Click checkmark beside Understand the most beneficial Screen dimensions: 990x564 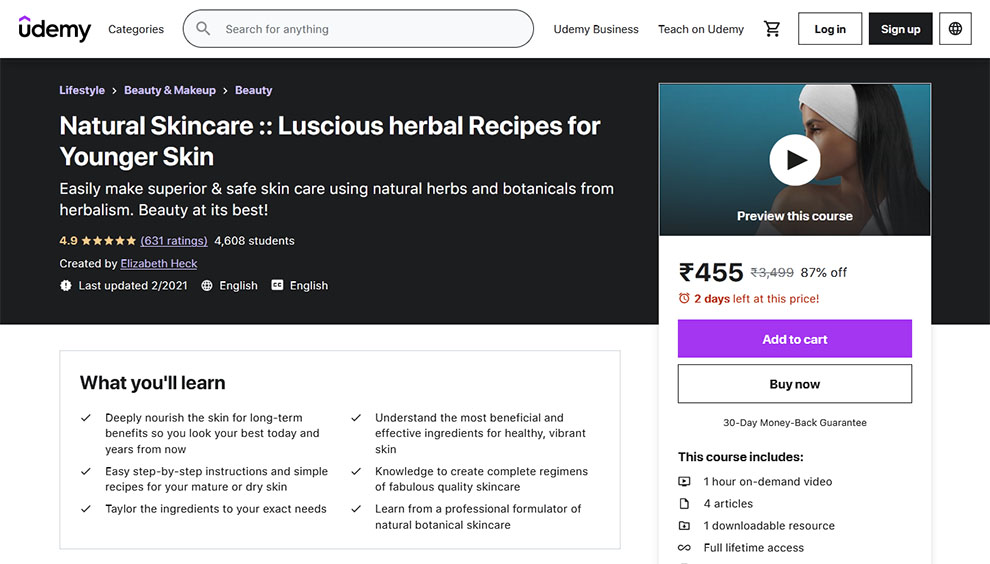[x=356, y=417]
